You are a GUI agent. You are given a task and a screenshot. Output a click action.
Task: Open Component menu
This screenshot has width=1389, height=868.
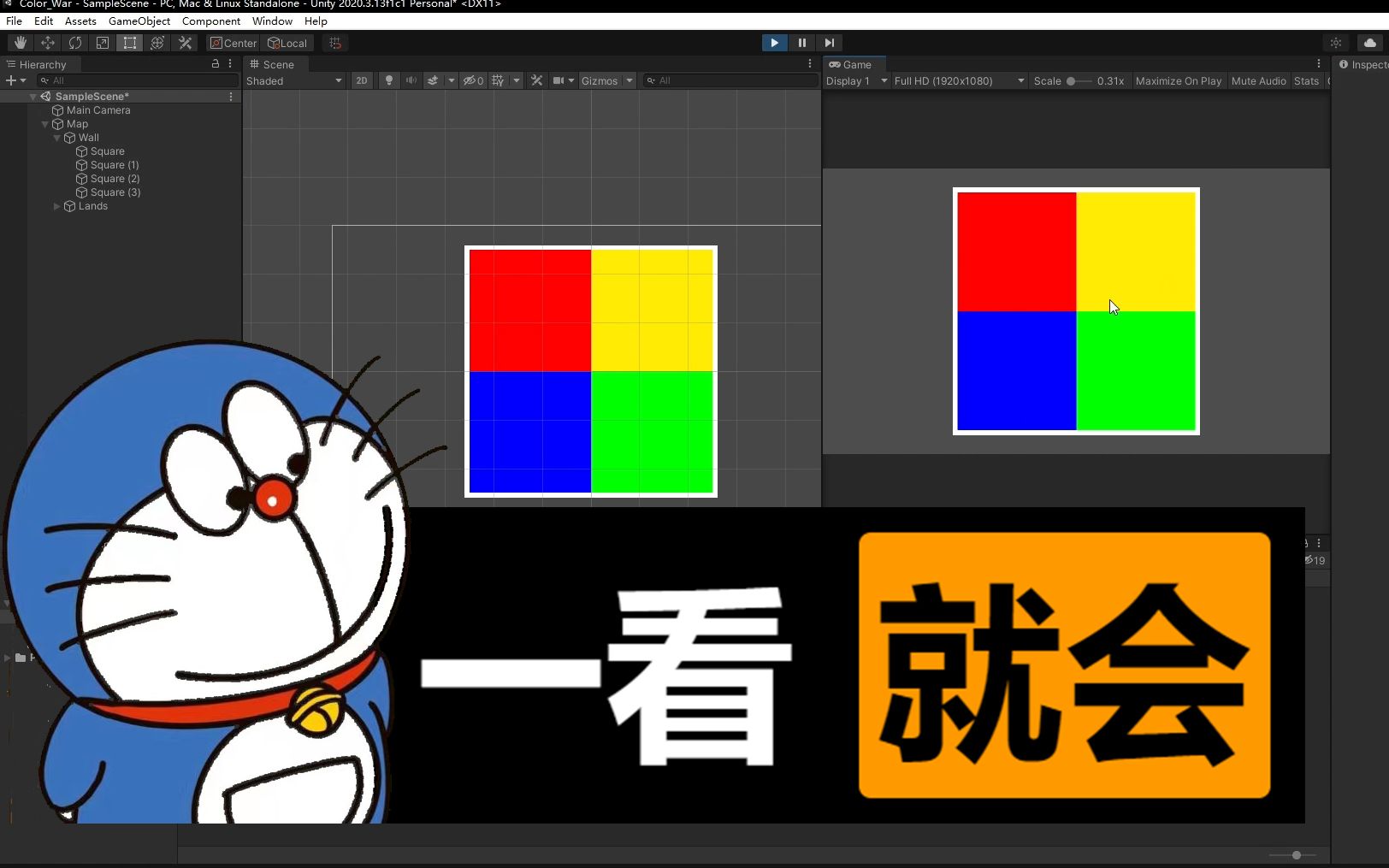pos(211,21)
